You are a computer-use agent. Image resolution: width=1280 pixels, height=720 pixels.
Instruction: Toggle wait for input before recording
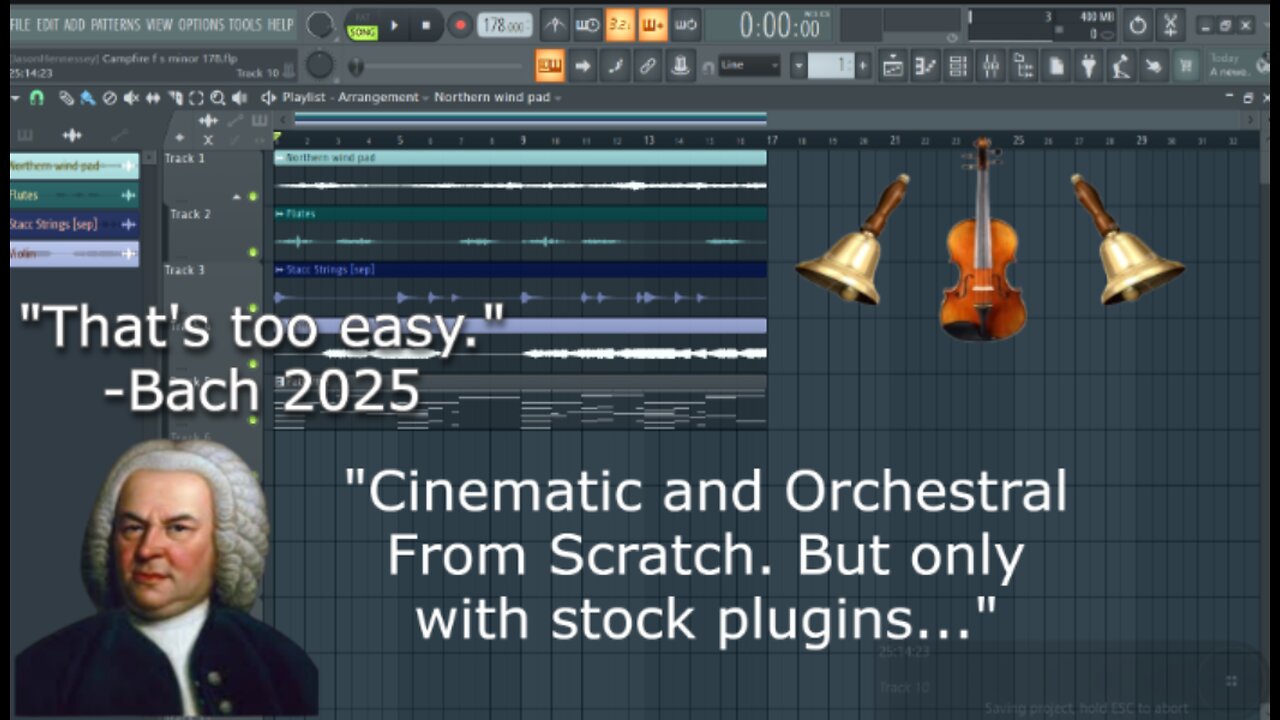(x=588, y=24)
